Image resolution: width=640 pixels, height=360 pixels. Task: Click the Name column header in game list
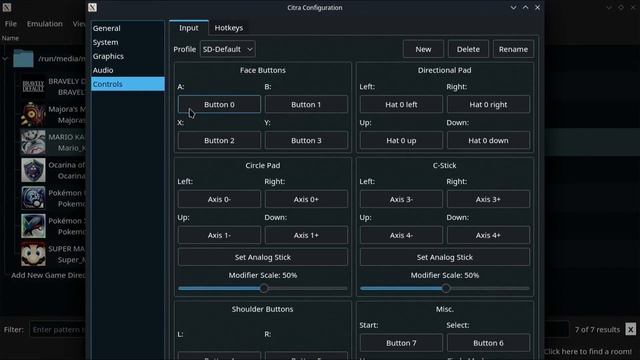10,38
